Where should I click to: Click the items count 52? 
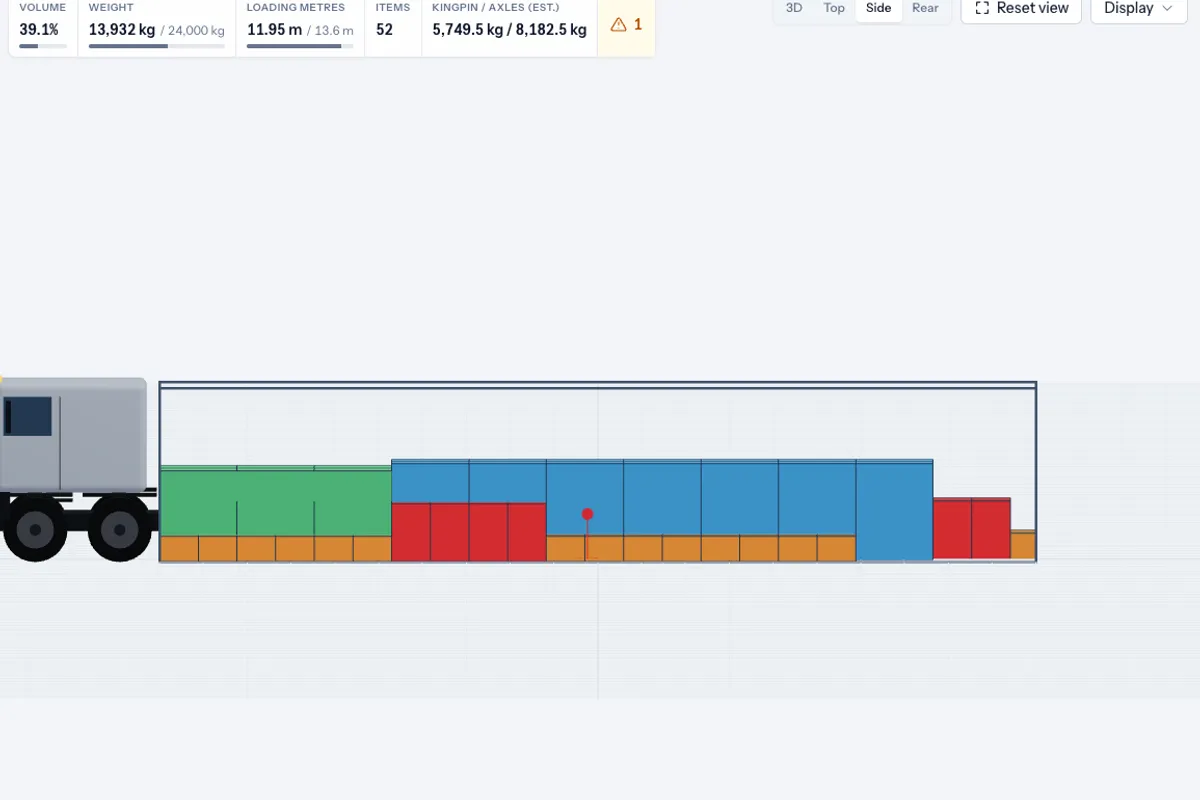tap(384, 29)
